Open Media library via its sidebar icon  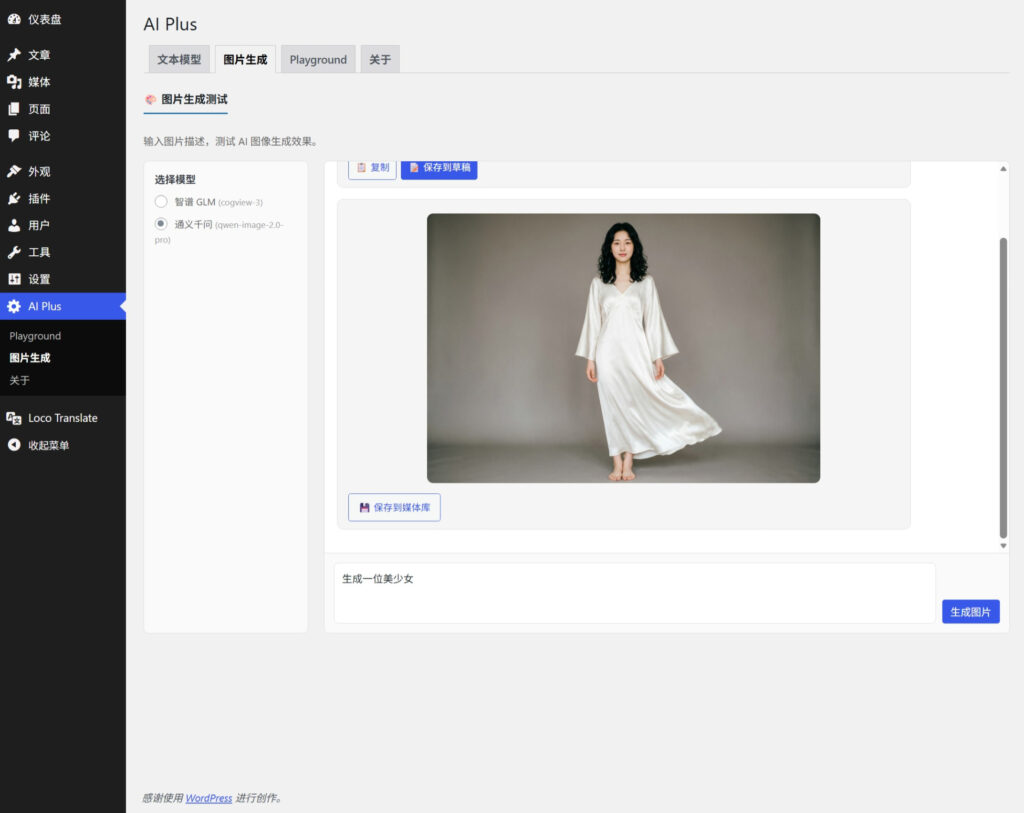[x=14, y=82]
